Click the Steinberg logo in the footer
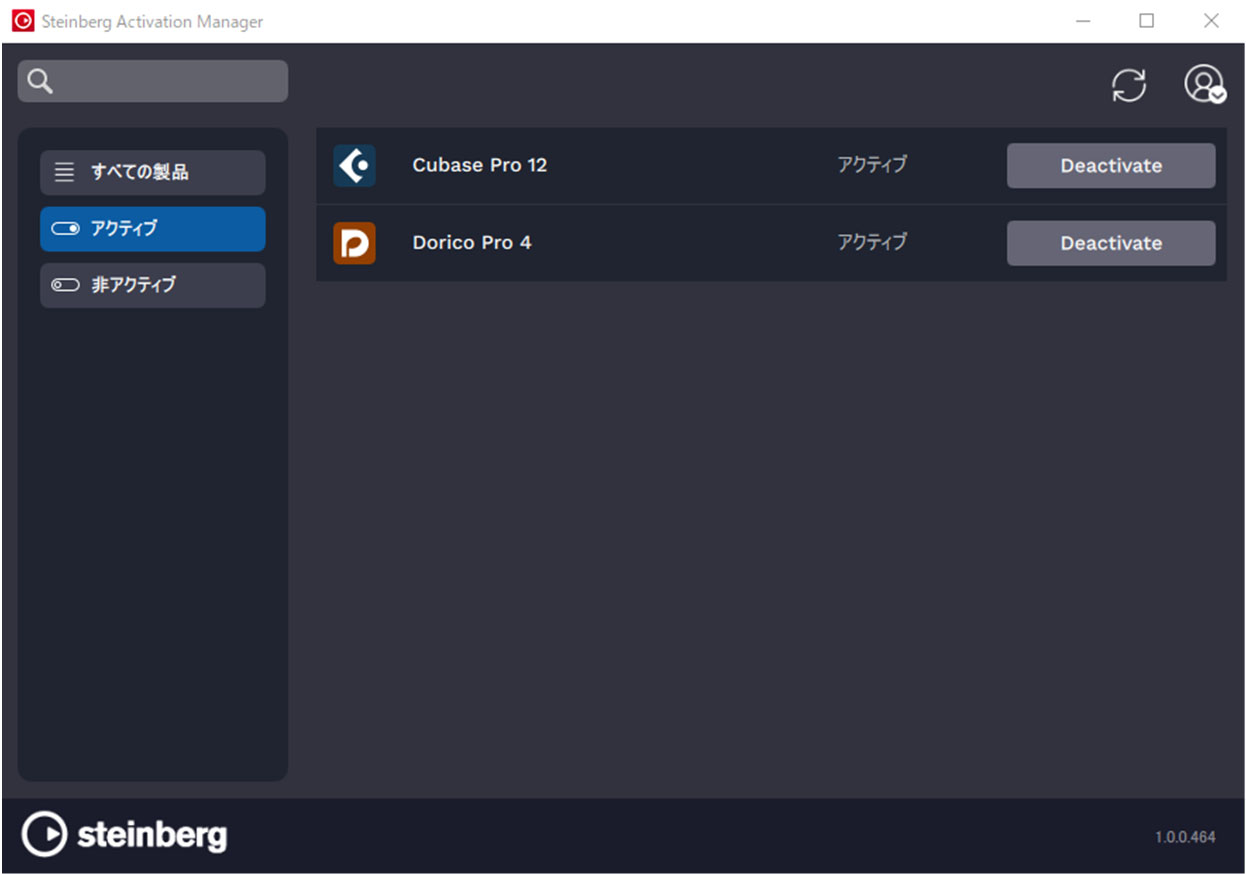 (x=124, y=835)
